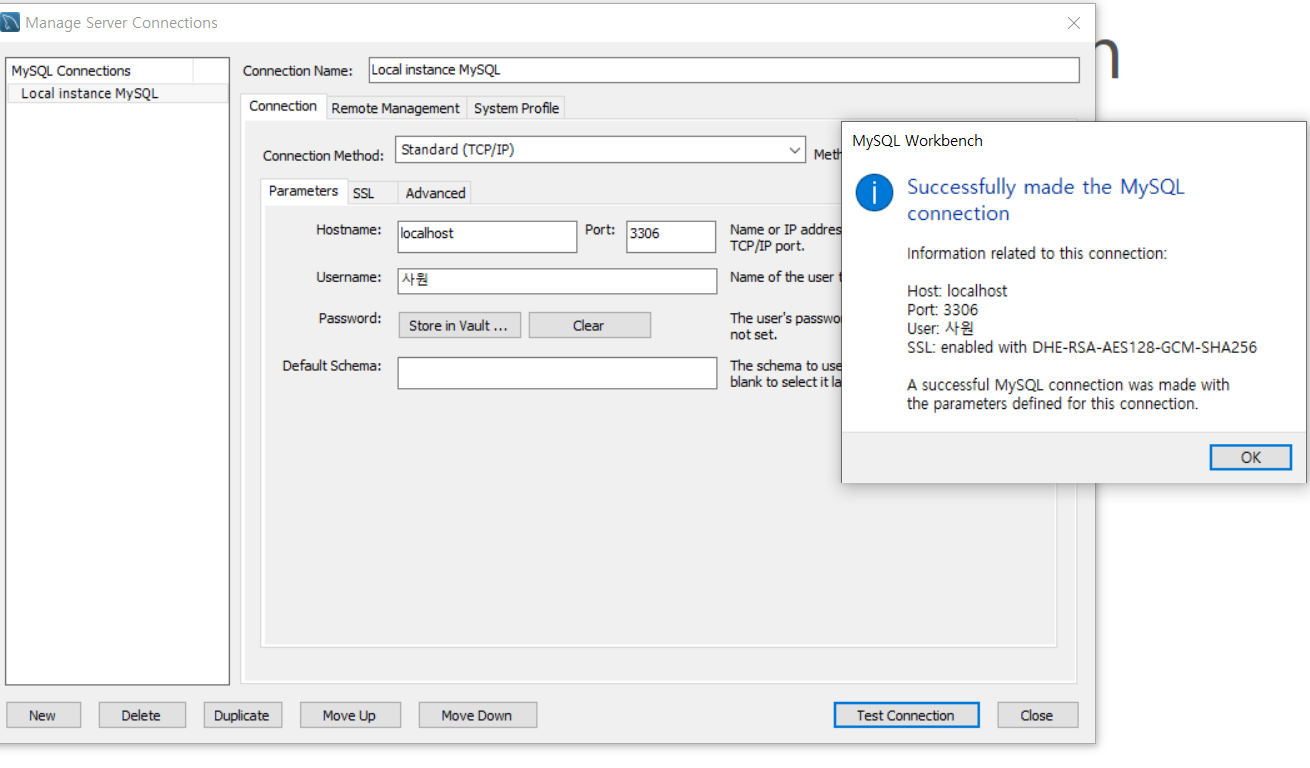Screen dimensions: 1310x768
Task: Click the Duplicate connection button
Action: [x=242, y=715]
